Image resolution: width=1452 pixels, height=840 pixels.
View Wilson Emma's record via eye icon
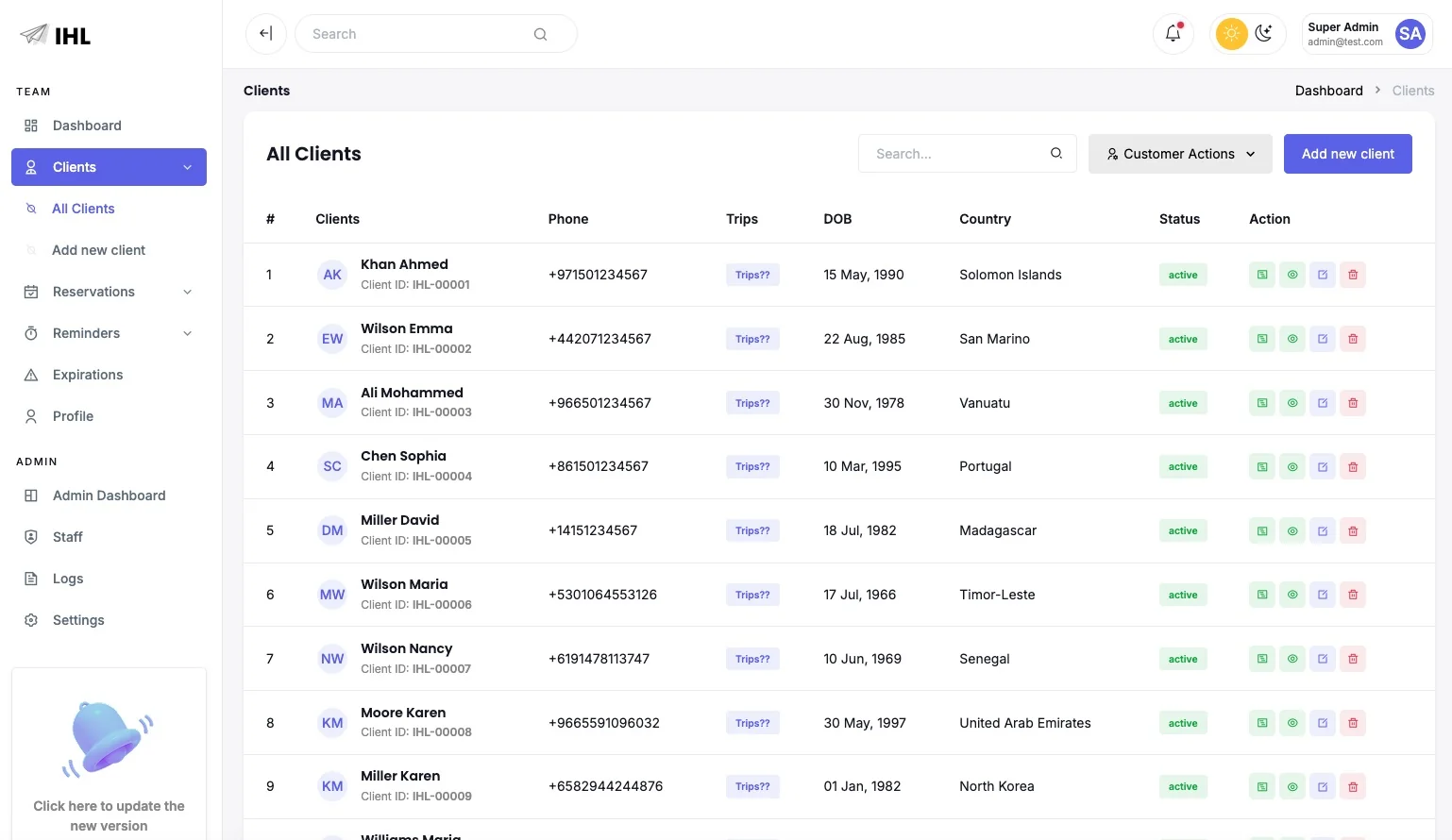pyautogui.click(x=1292, y=339)
